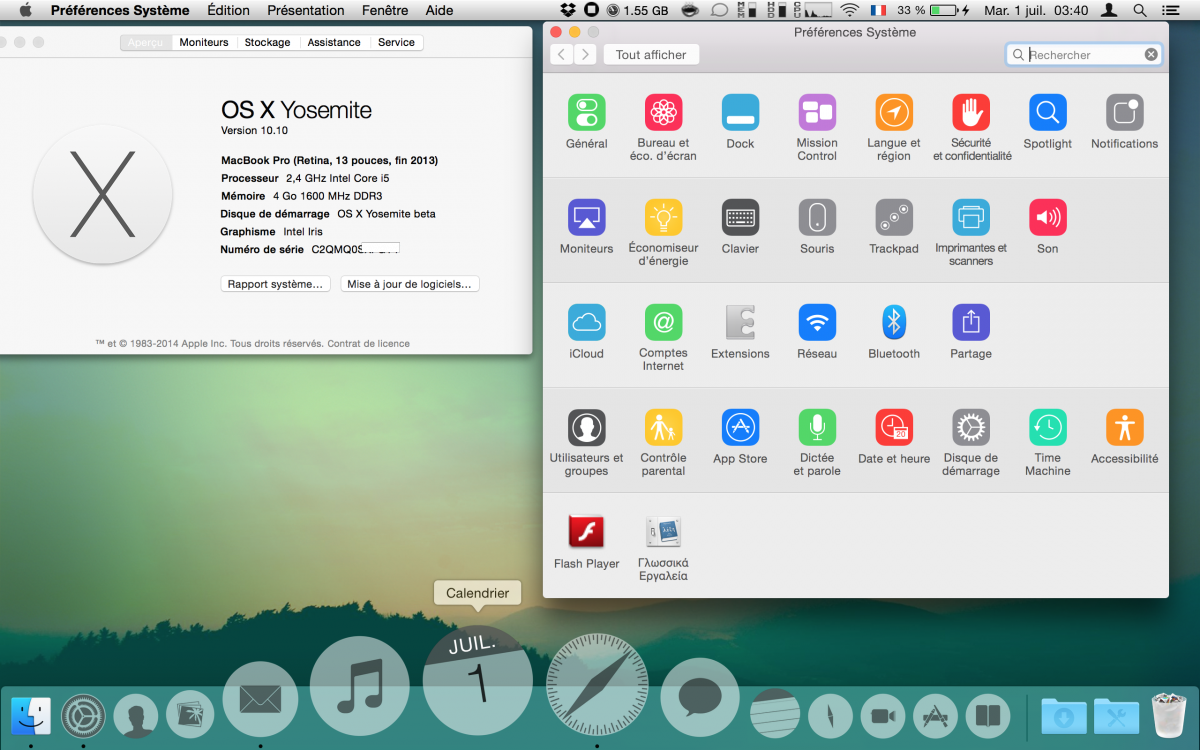Open Time Machine preferences
Image resolution: width=1200 pixels, height=750 pixels.
coord(1048,427)
